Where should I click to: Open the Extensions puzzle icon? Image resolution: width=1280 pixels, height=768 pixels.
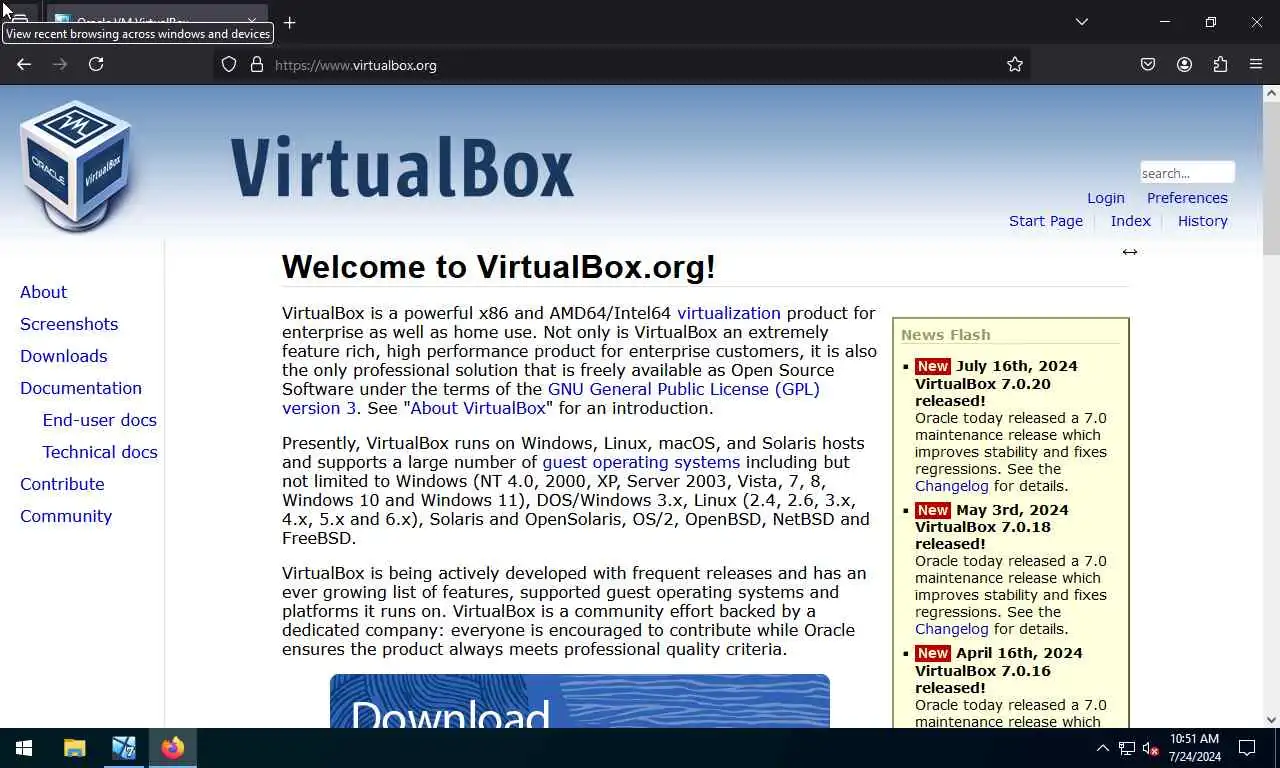tap(1220, 64)
